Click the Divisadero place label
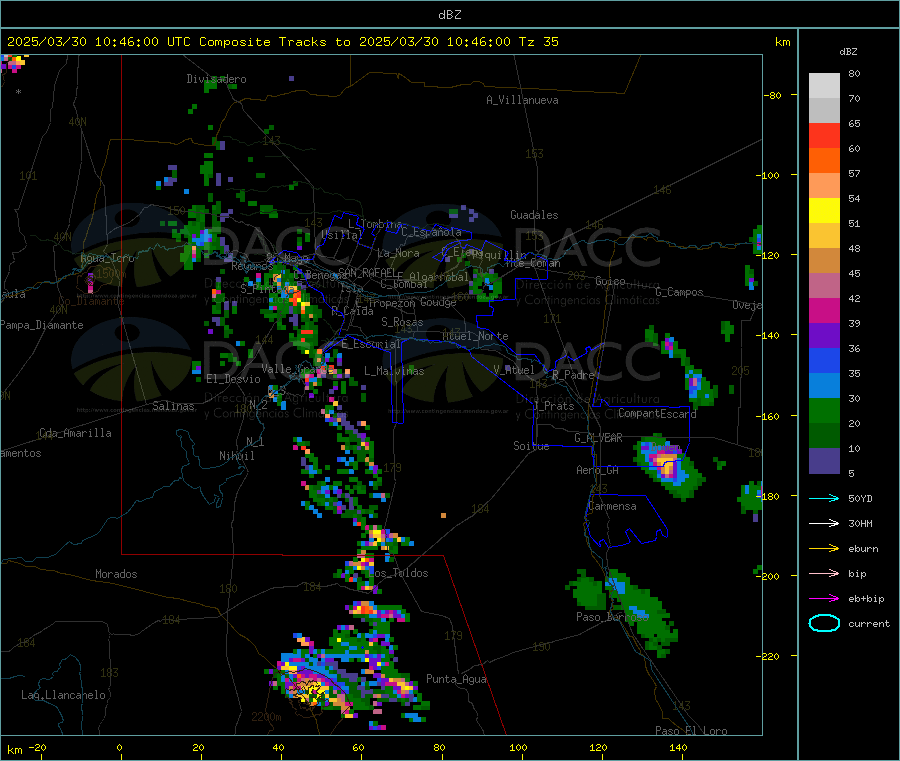Screen dimensions: 900x761 coord(216,79)
